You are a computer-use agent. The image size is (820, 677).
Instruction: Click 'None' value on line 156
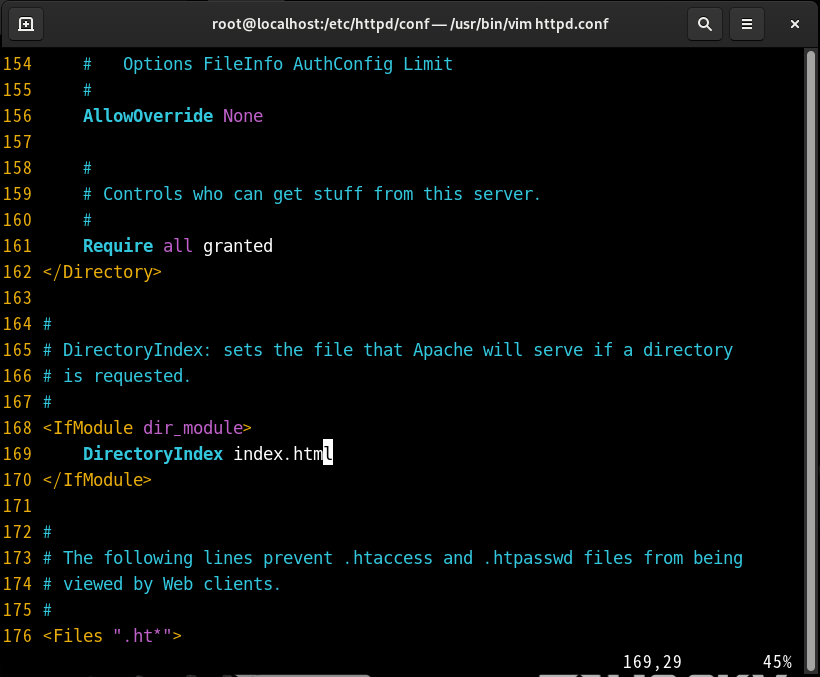(x=243, y=116)
